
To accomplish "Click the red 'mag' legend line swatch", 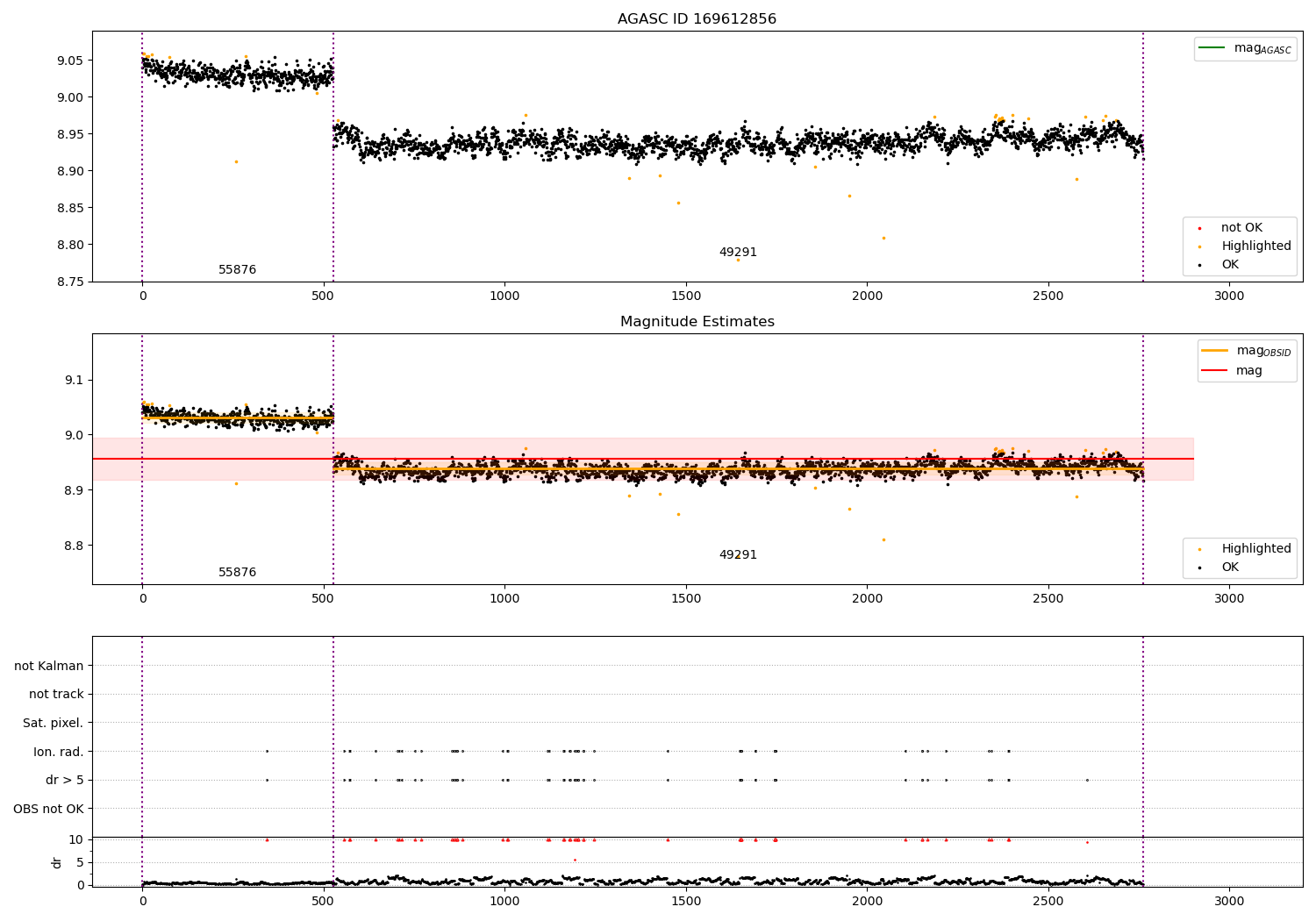I will tap(1214, 370).
